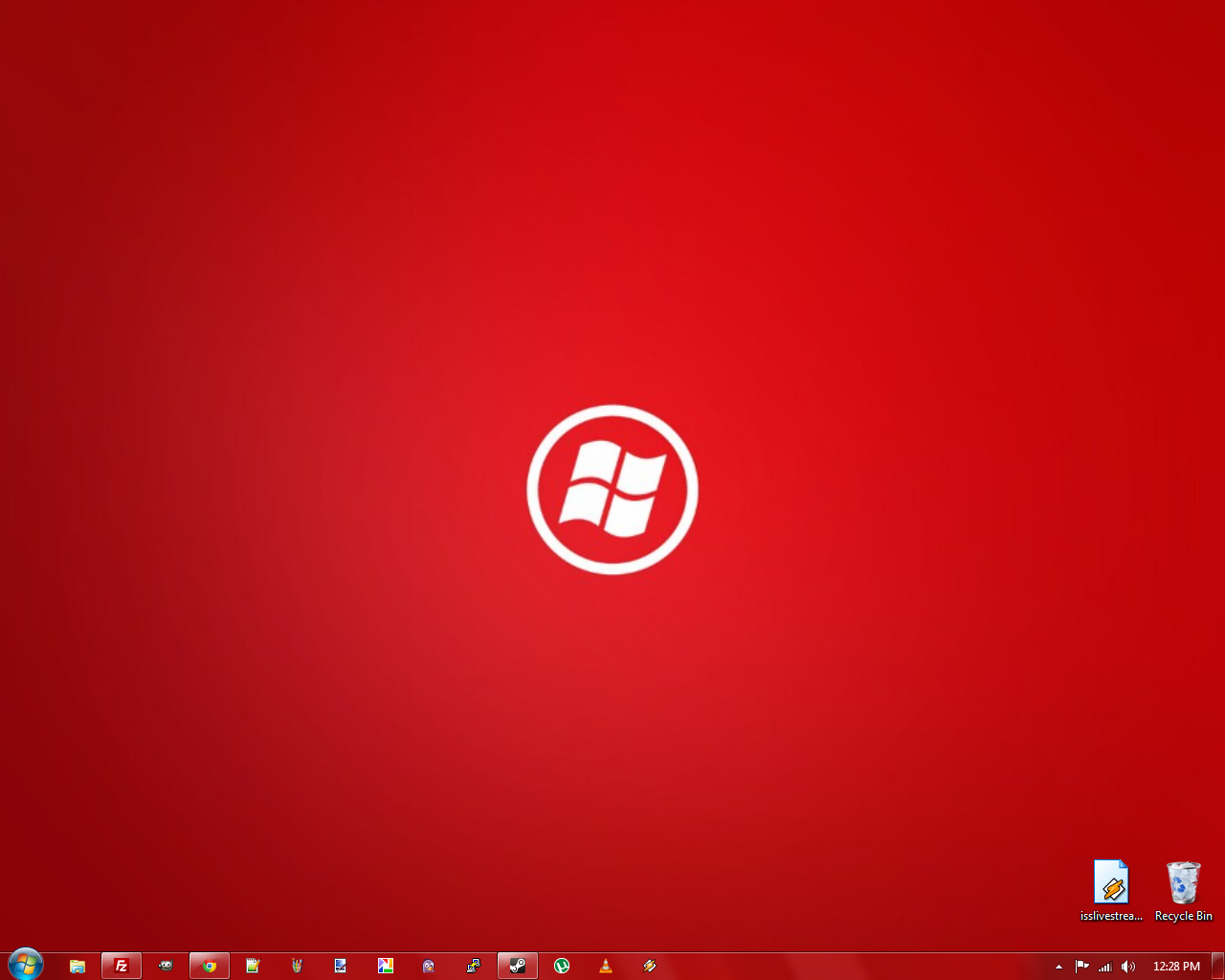Launch Winamp from the taskbar
This screenshot has height=980, width=1225.
tap(650, 966)
